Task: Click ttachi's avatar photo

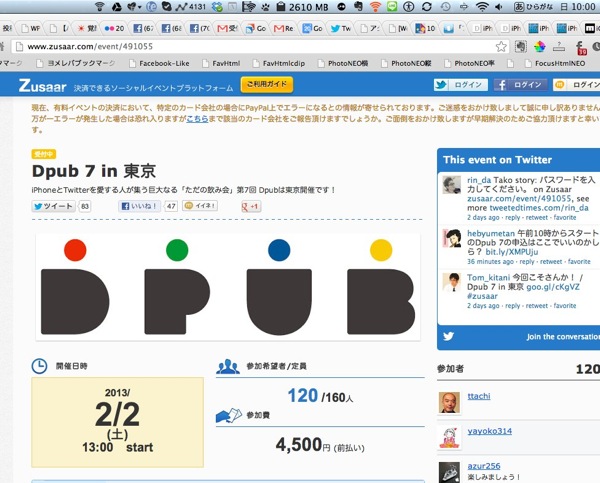Action: pyautogui.click(x=449, y=403)
